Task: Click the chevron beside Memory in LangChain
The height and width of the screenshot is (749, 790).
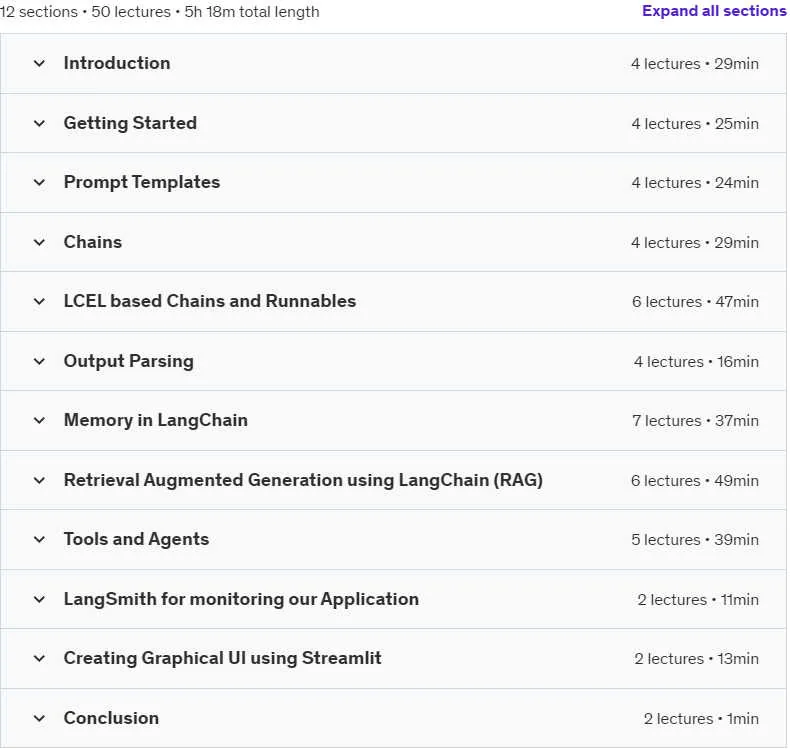Action: pyautogui.click(x=39, y=420)
